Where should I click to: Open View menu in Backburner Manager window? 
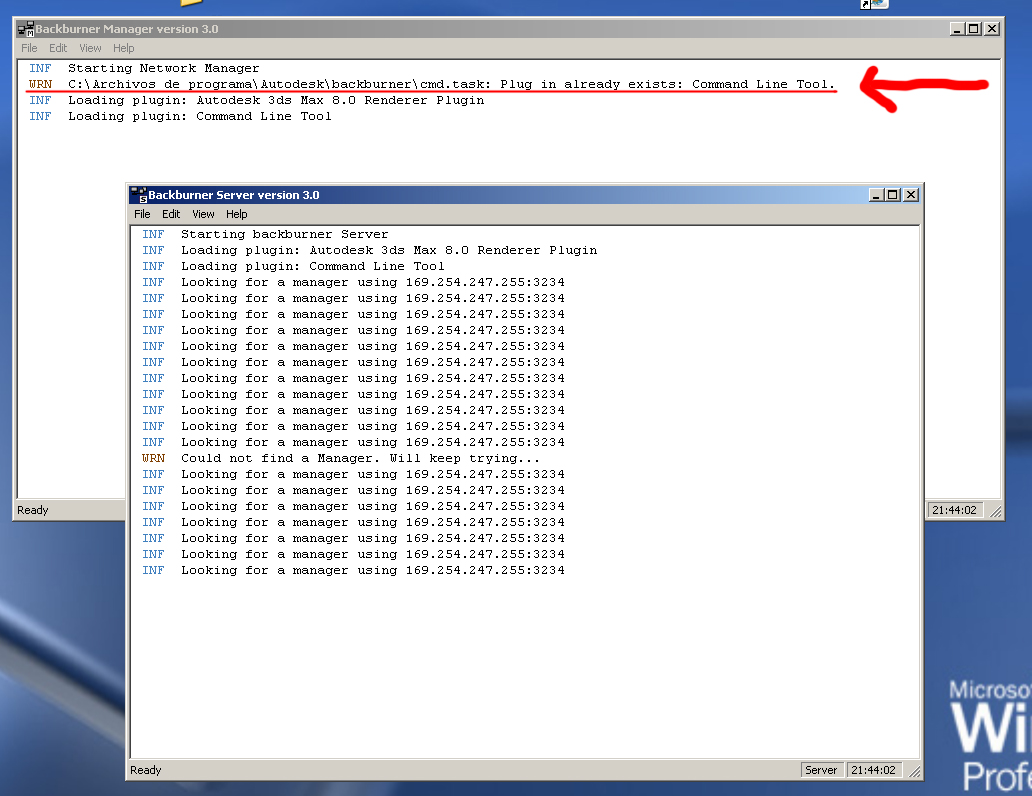point(90,48)
